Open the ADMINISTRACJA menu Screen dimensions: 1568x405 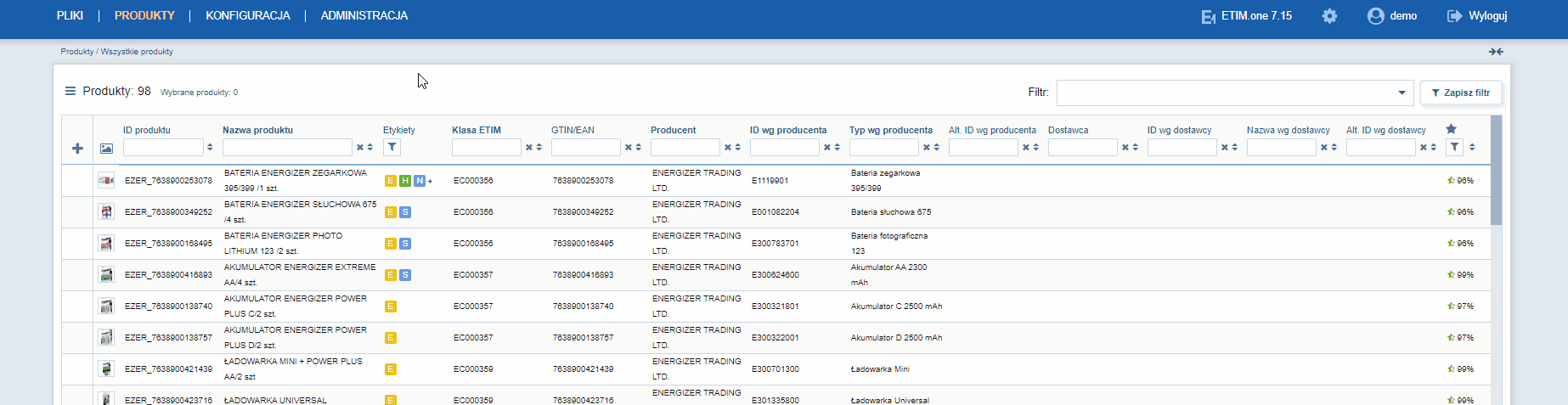coord(364,15)
